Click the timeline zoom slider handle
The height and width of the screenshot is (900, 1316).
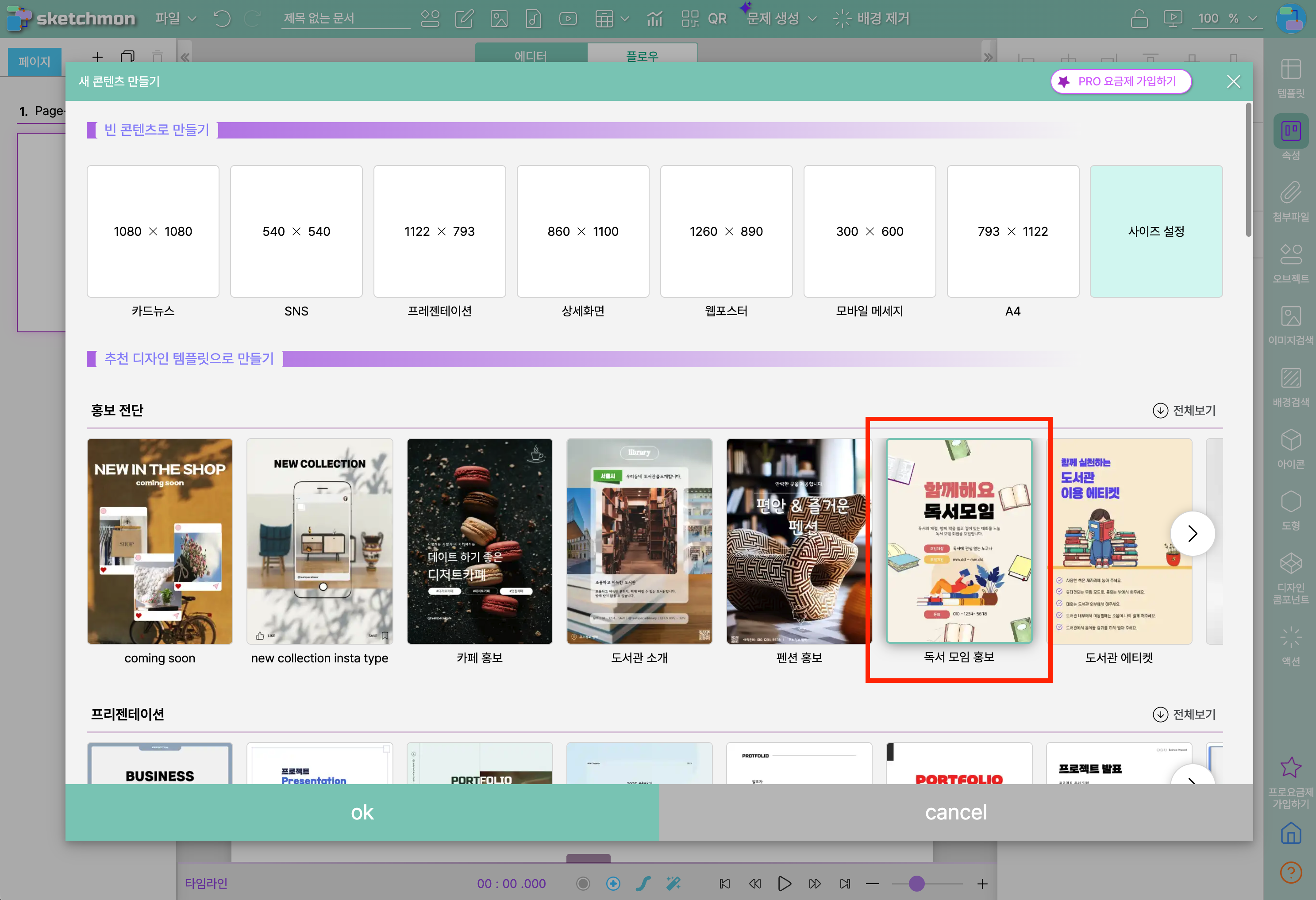tap(916, 883)
